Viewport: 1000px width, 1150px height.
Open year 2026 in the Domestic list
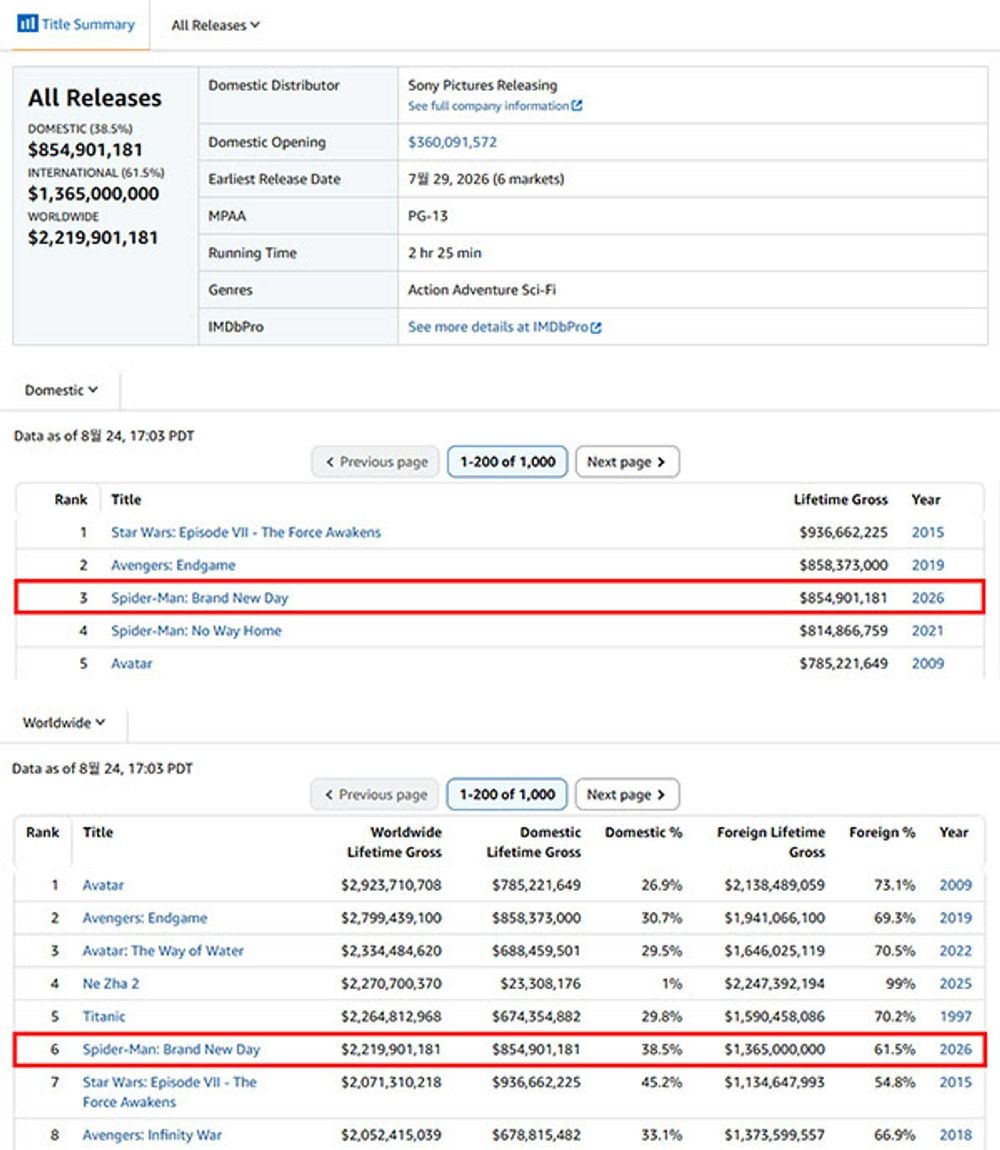coord(927,598)
